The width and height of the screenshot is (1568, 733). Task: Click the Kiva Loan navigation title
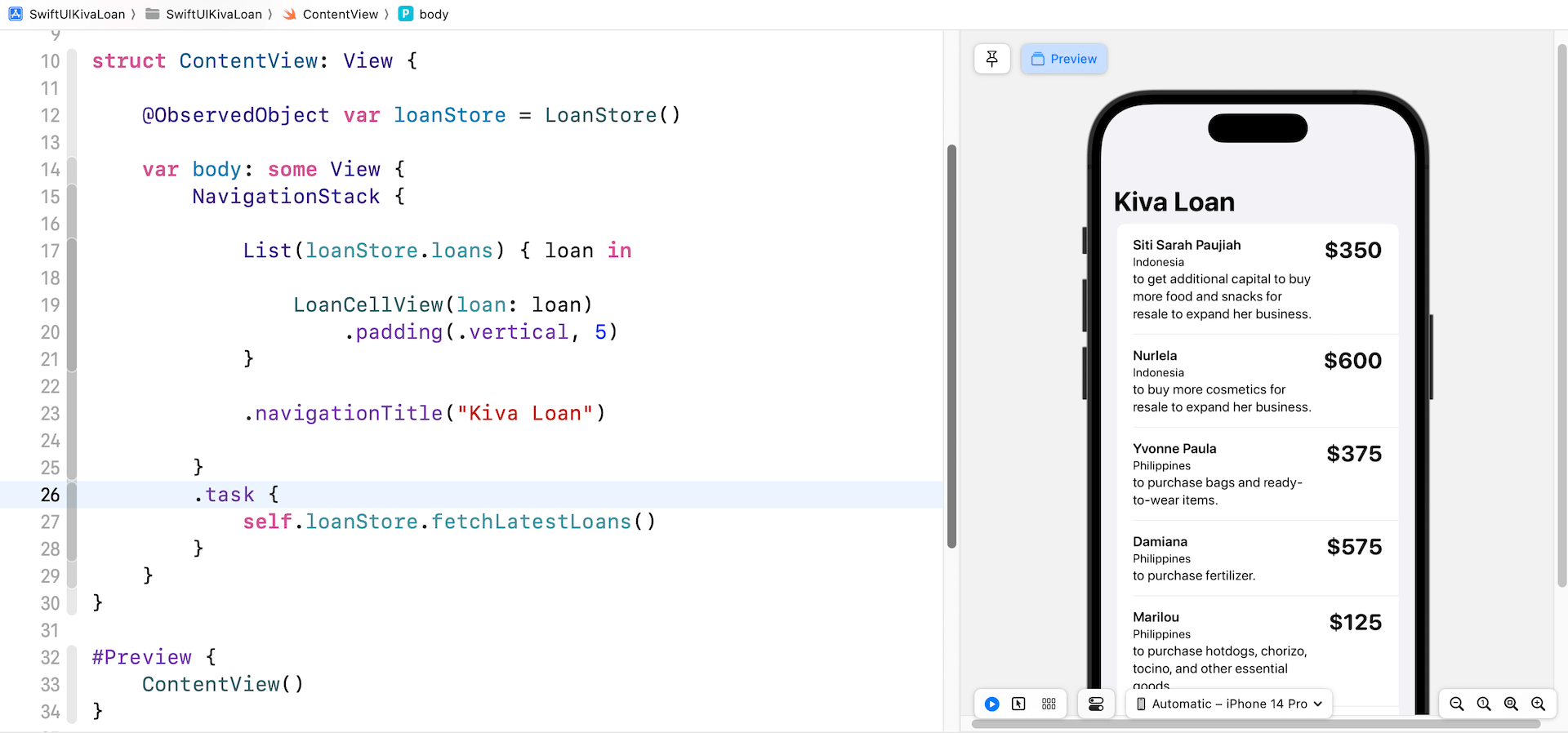click(1174, 202)
